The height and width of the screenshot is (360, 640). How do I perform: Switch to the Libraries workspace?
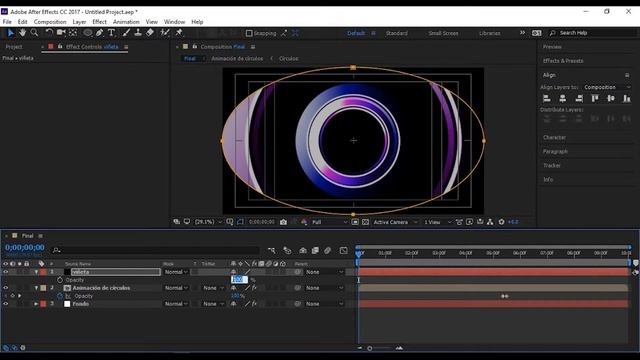(490, 33)
